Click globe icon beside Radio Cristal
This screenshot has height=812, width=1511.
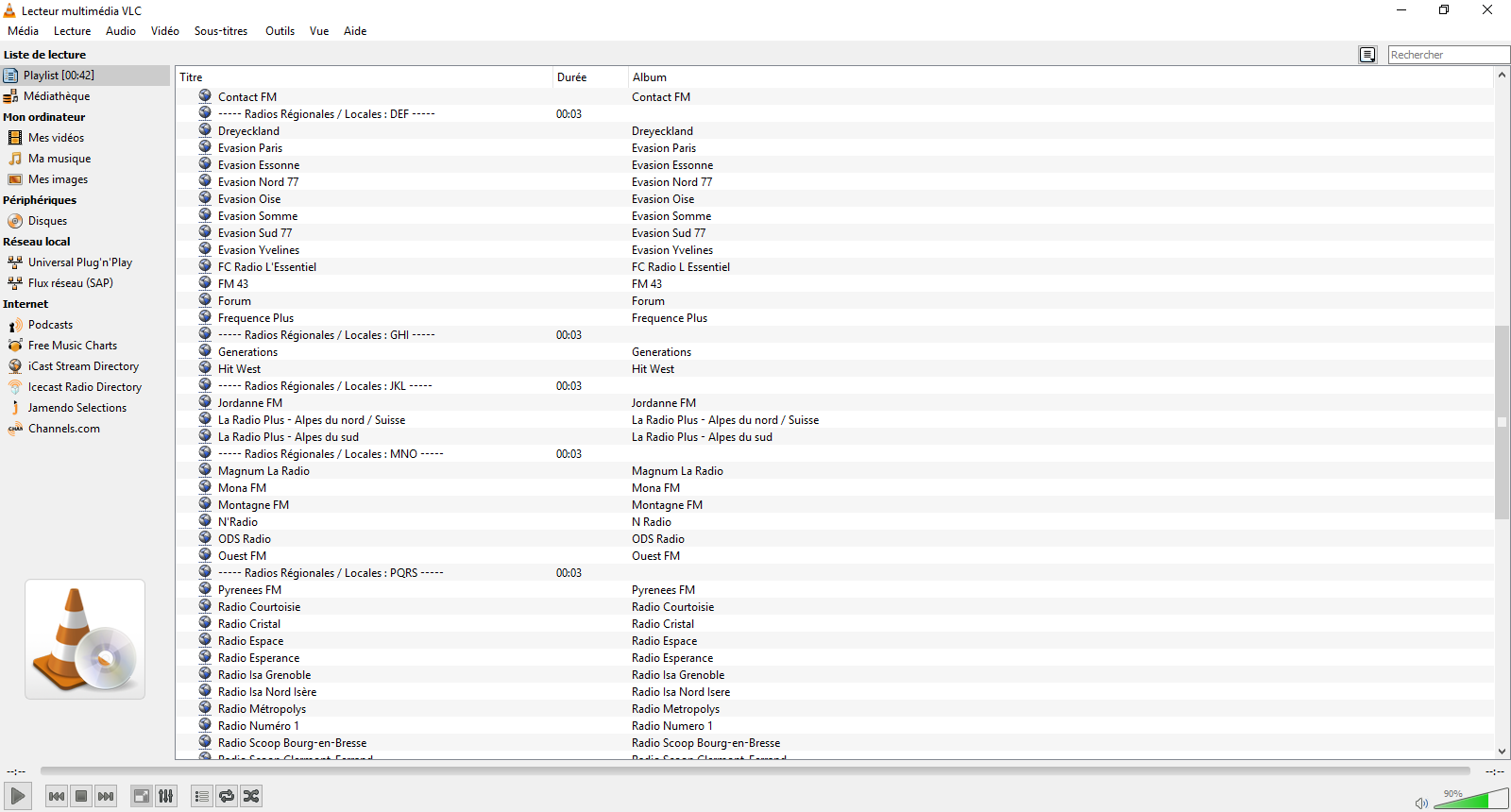pos(205,622)
